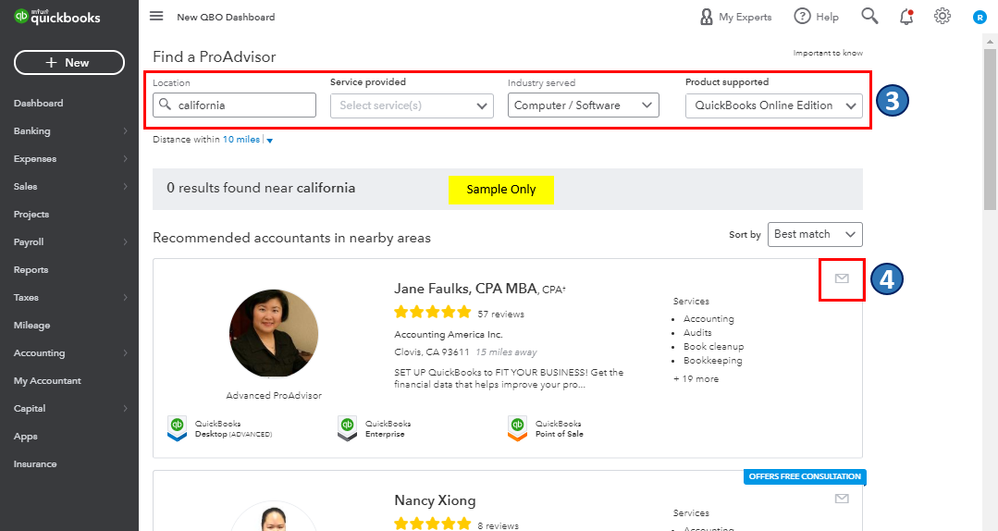Open the user profile avatar
The image size is (998, 531).
(x=979, y=17)
